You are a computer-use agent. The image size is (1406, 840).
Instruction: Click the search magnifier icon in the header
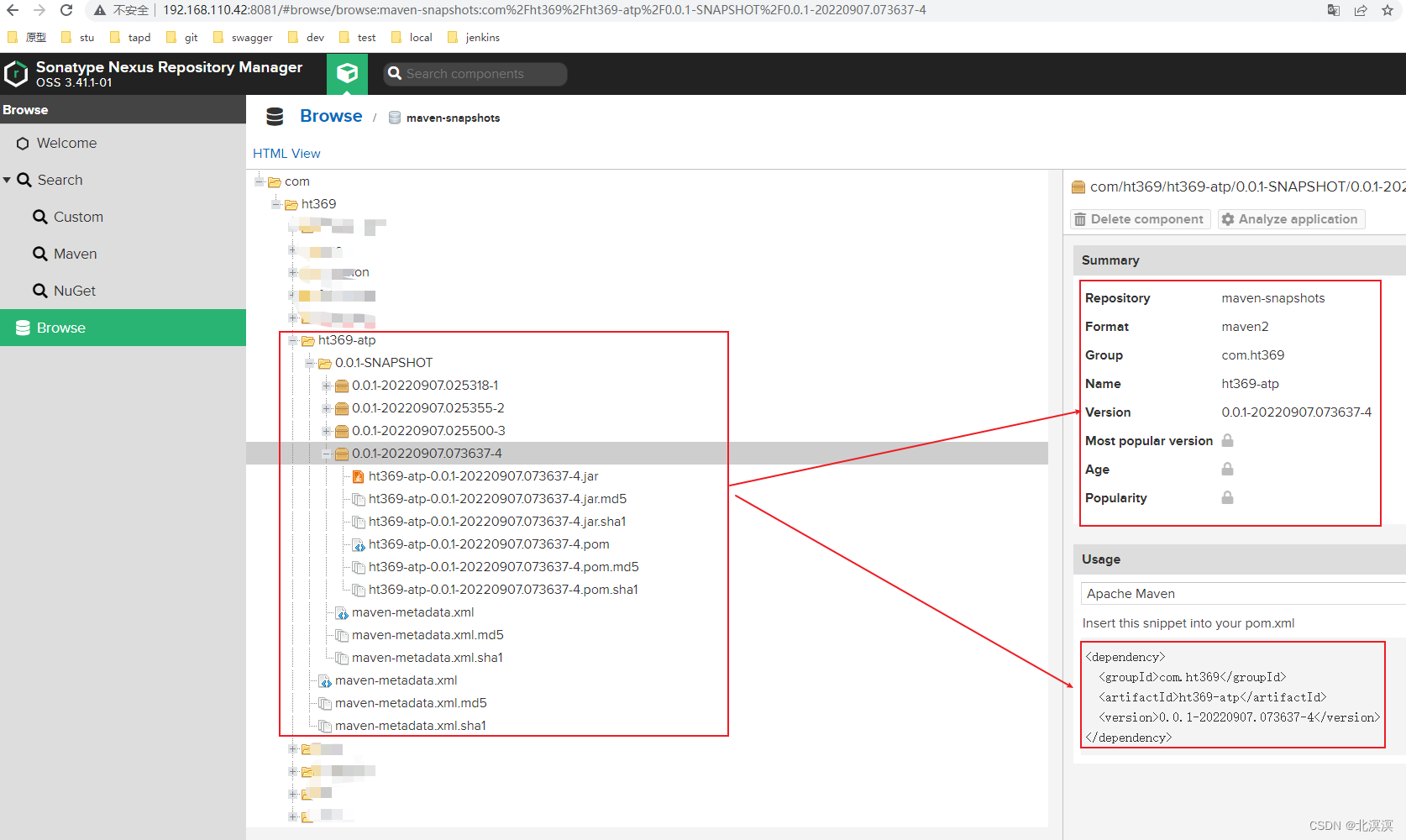395,74
